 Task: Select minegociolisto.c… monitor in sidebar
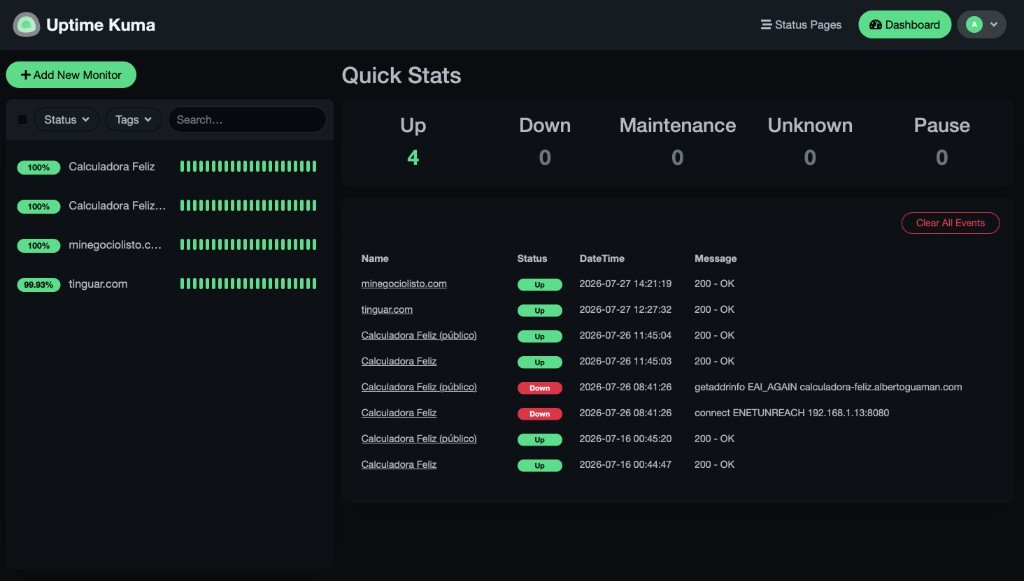(x=170, y=245)
